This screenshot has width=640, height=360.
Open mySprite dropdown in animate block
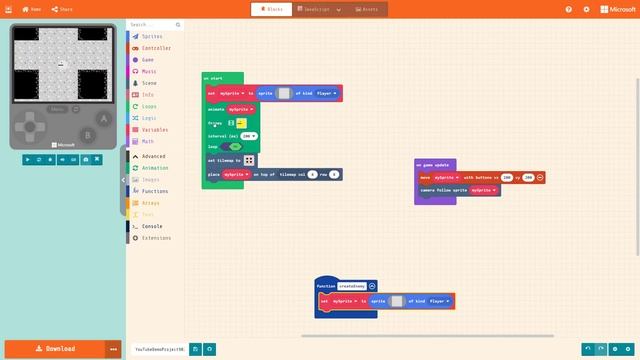[241, 109]
